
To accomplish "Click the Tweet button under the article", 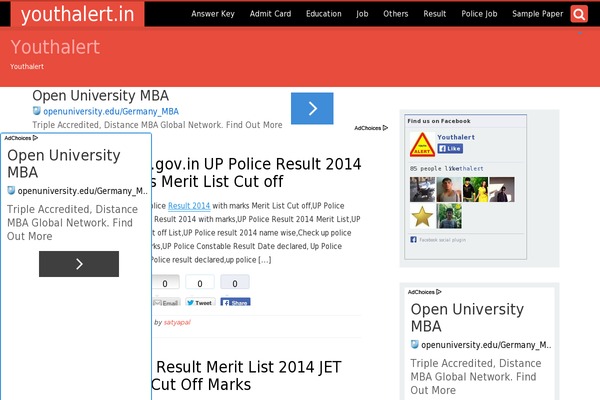I will pos(200,302).
